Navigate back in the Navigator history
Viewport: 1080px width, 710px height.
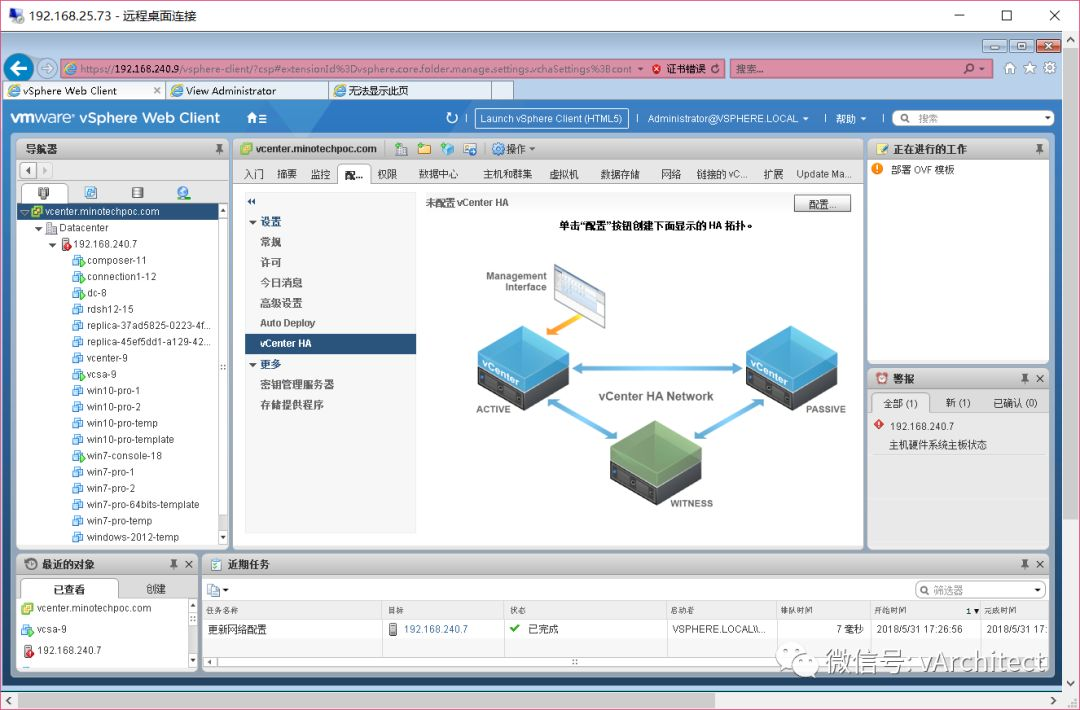click(x=28, y=170)
